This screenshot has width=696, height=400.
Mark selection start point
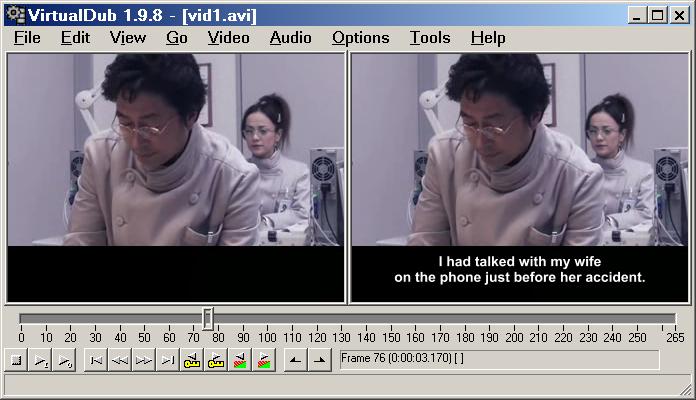295,360
